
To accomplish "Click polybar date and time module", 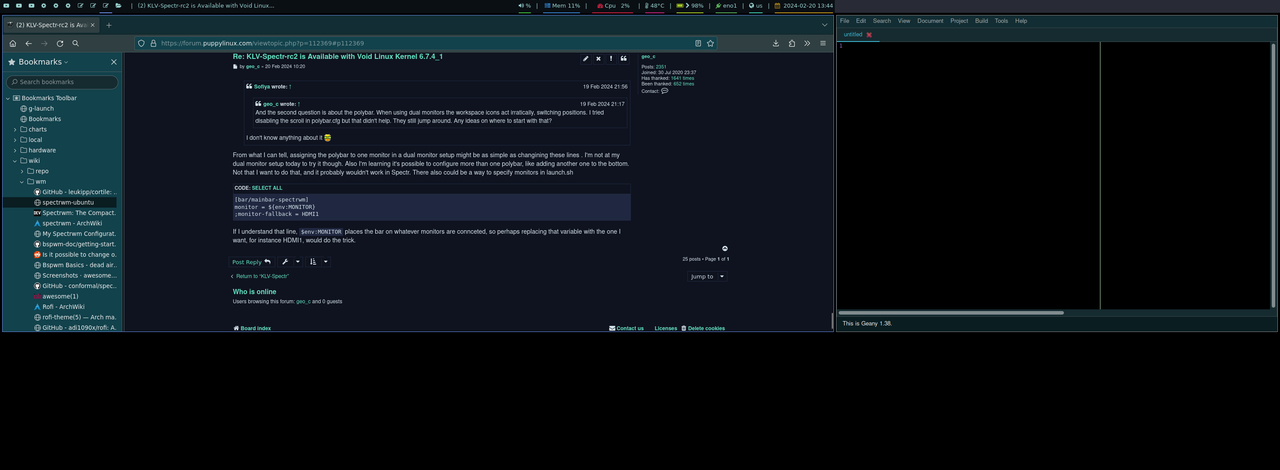I will coord(803,5).
